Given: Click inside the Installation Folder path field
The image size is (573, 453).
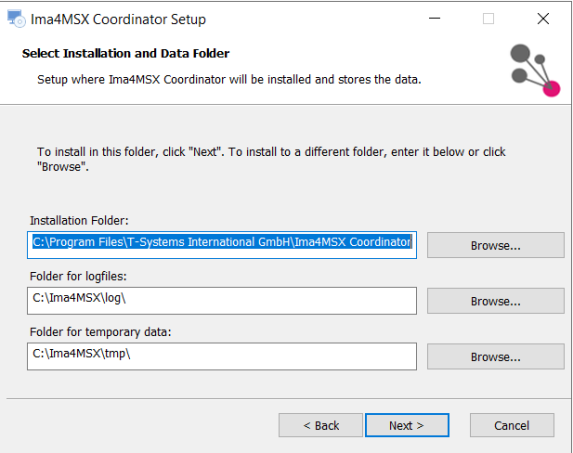Looking at the screenshot, I should (222, 245).
